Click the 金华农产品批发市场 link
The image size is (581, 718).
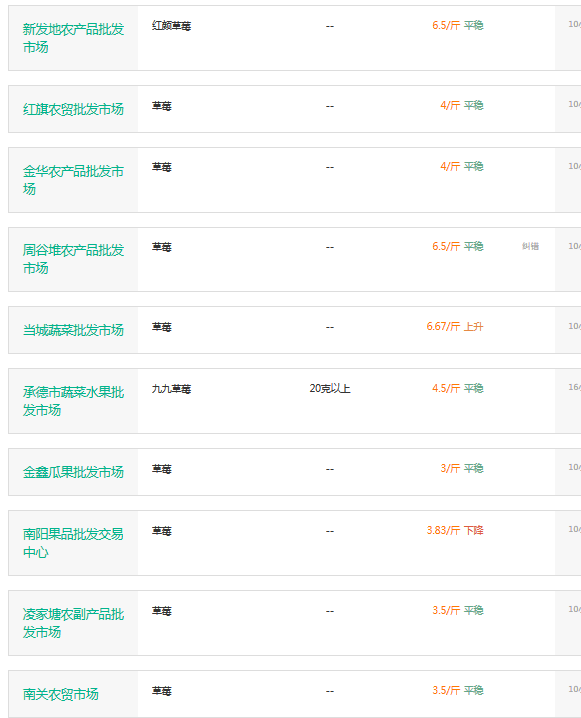click(x=73, y=180)
